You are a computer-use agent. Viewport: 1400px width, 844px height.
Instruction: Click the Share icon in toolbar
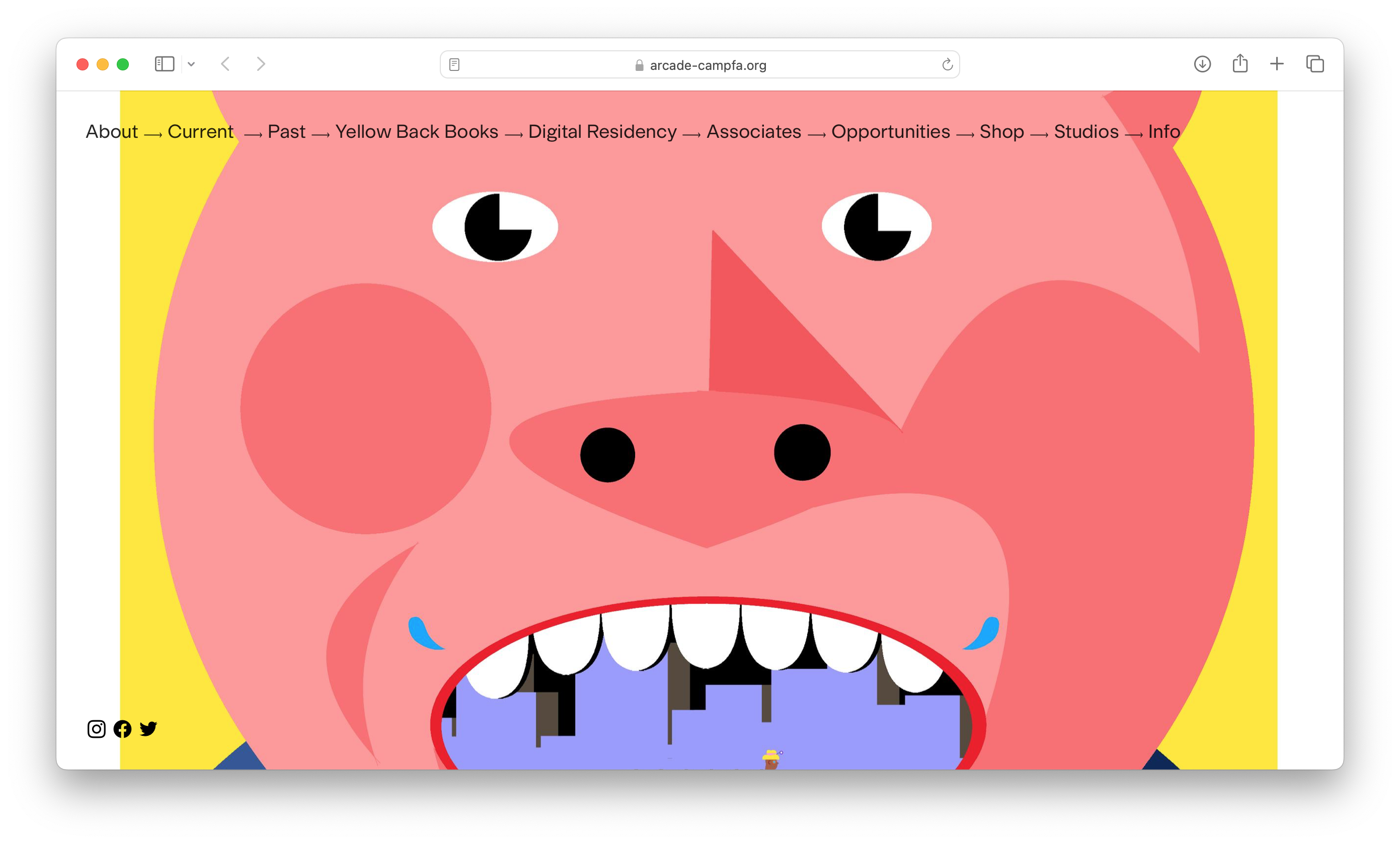pos(1240,63)
